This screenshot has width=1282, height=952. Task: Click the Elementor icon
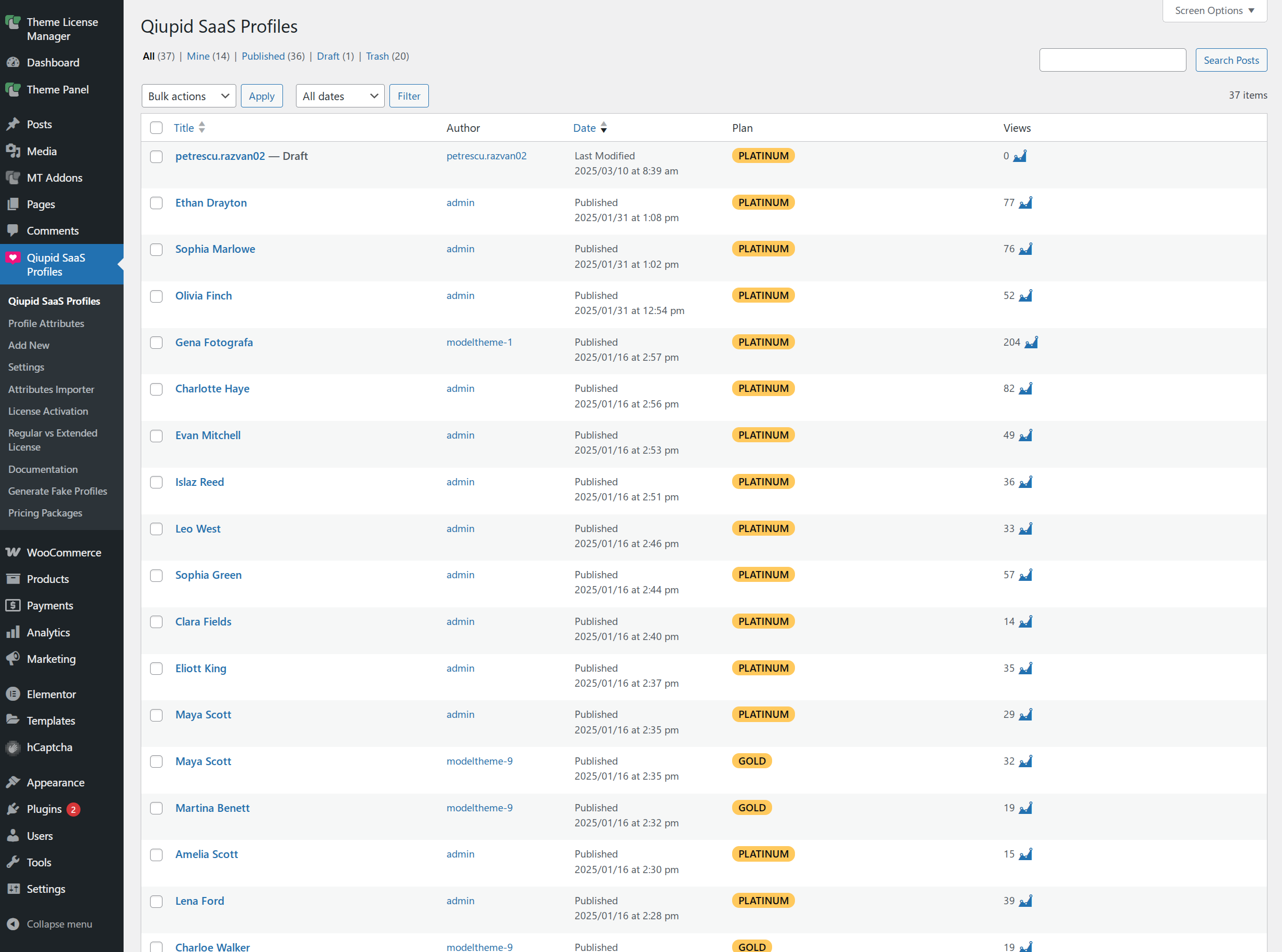[x=12, y=694]
